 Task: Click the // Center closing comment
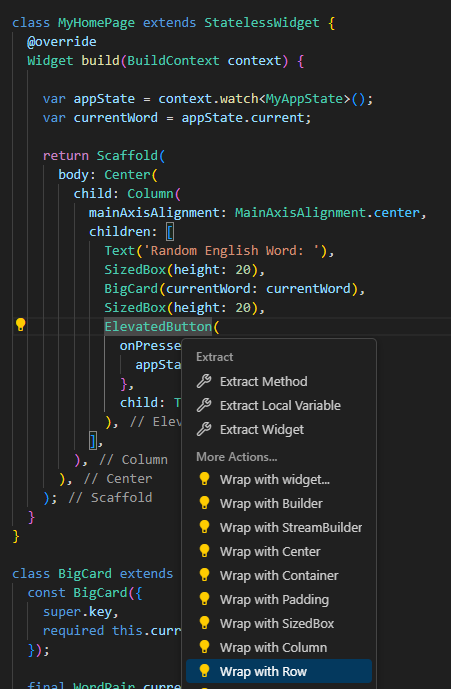pyautogui.click(x=118, y=479)
